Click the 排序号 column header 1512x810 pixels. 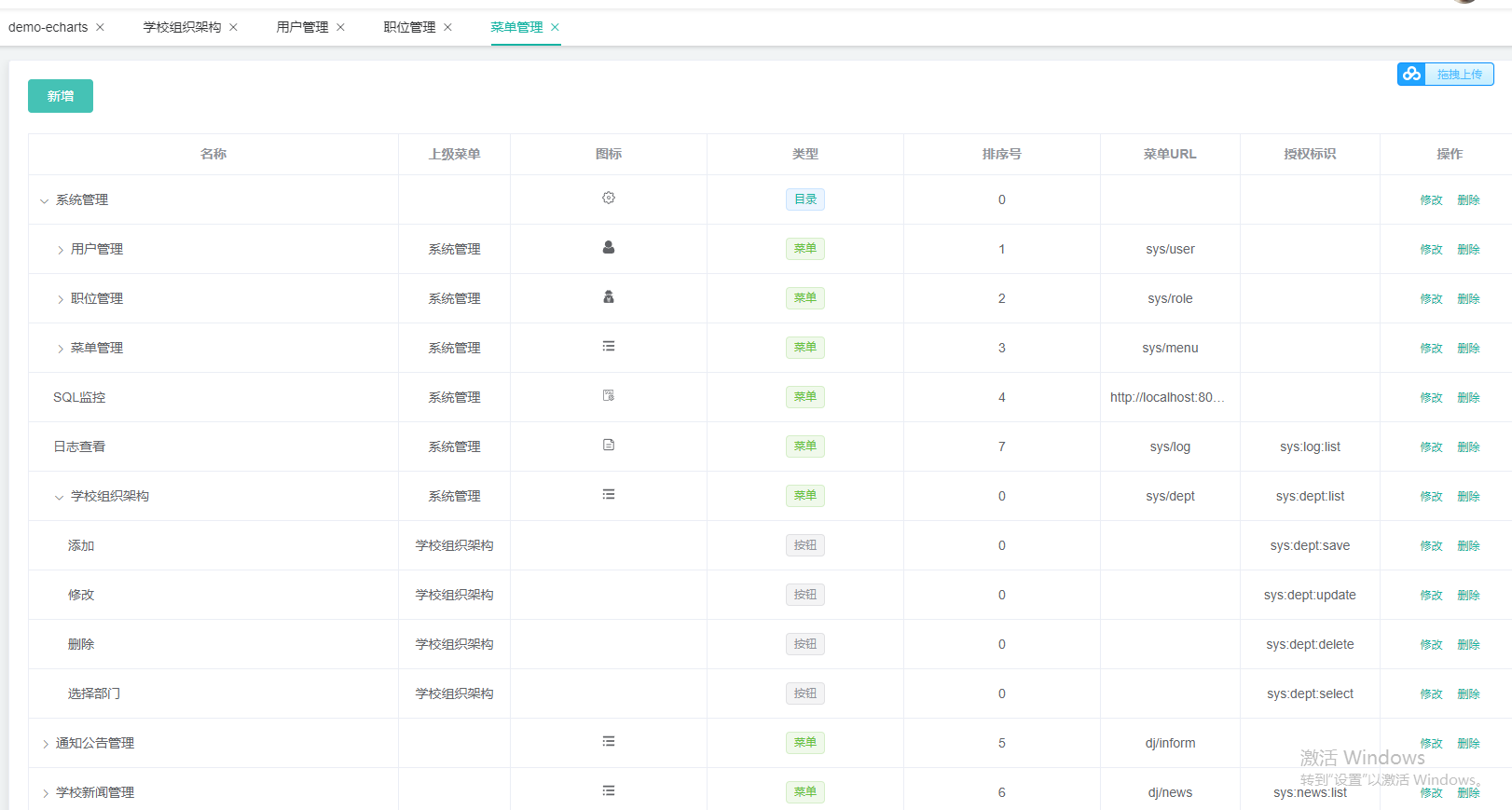(x=1002, y=155)
